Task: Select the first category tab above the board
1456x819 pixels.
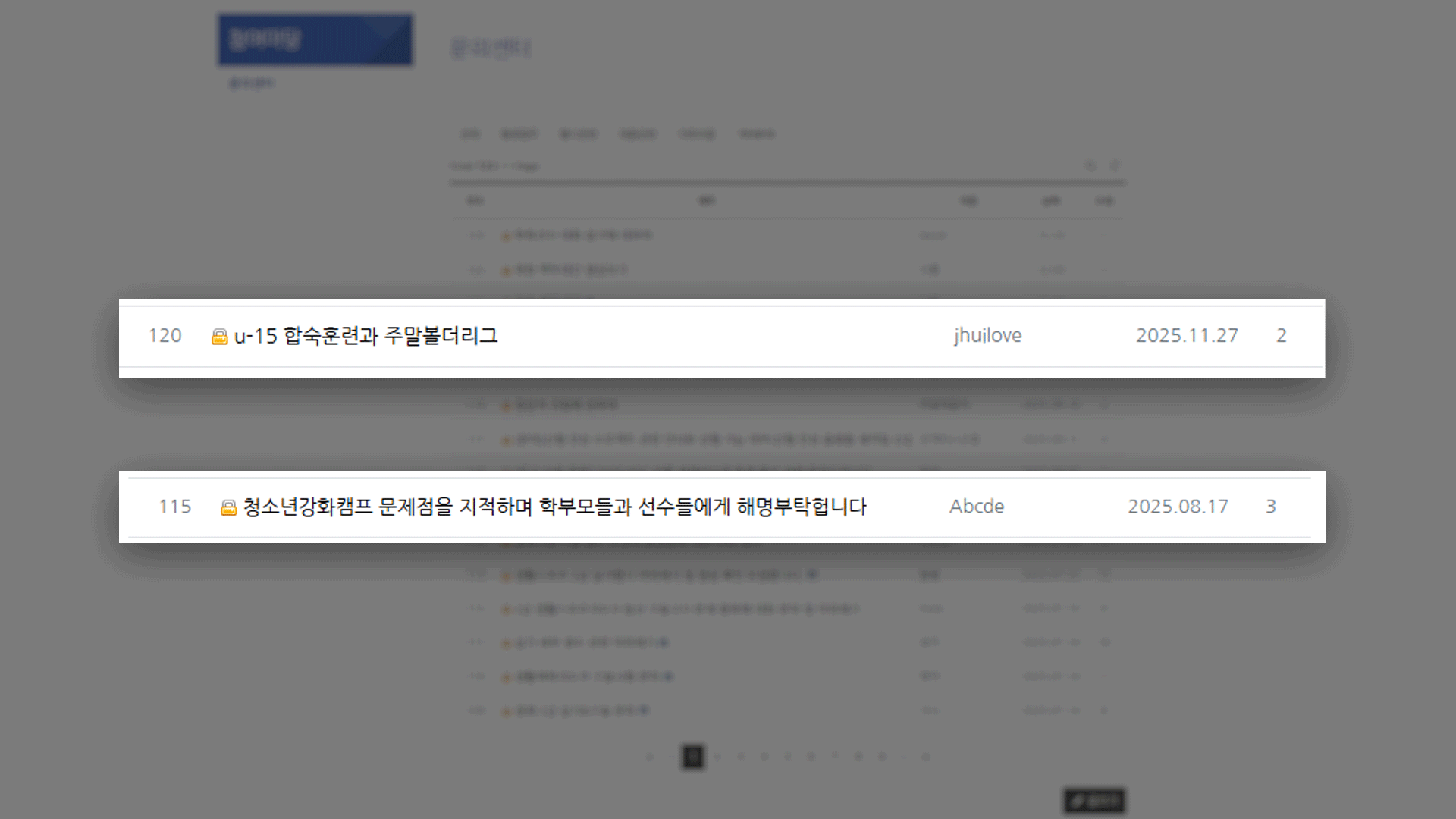Action: 470,134
